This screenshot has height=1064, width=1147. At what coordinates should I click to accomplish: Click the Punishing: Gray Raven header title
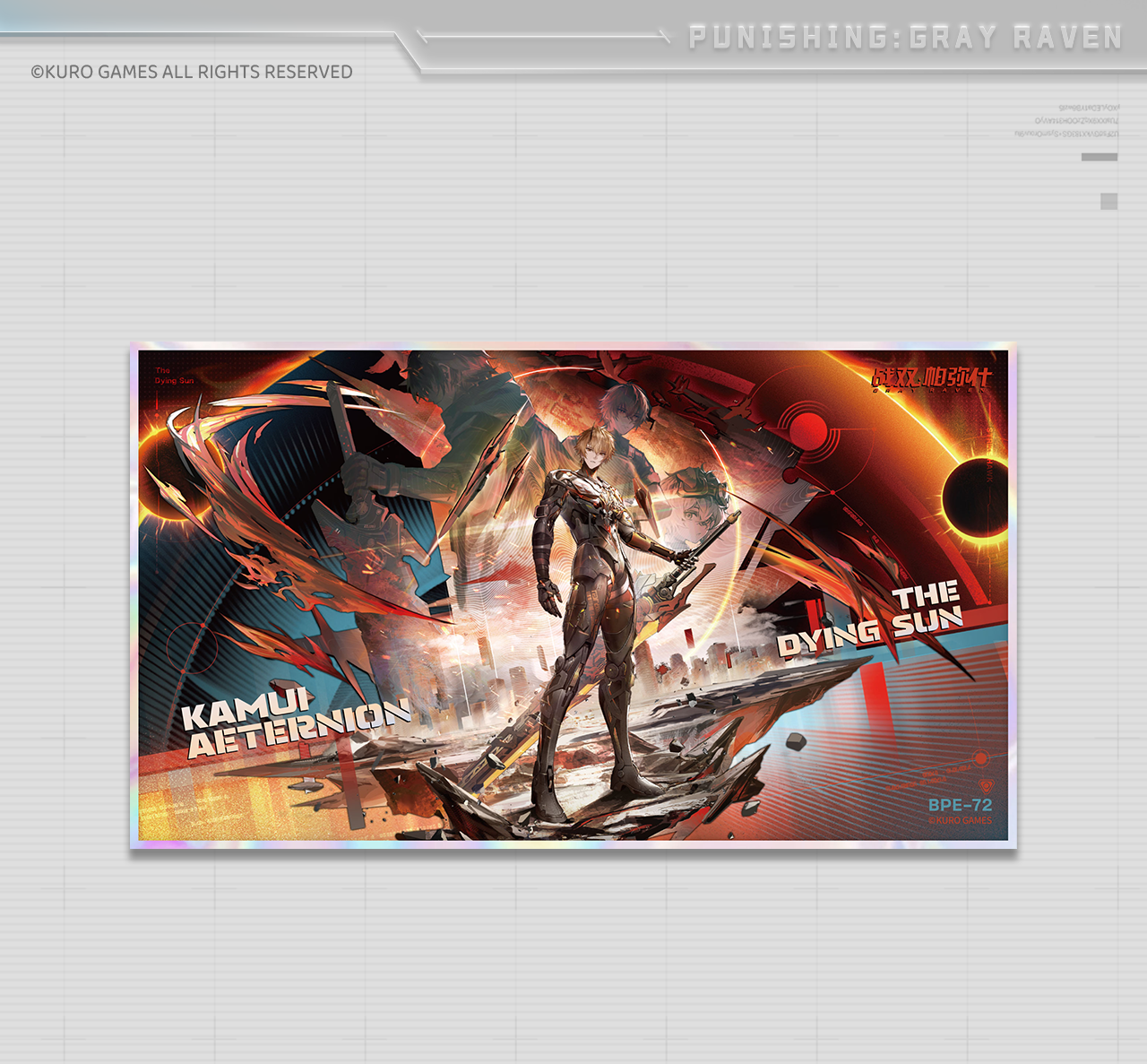pyautogui.click(x=905, y=38)
